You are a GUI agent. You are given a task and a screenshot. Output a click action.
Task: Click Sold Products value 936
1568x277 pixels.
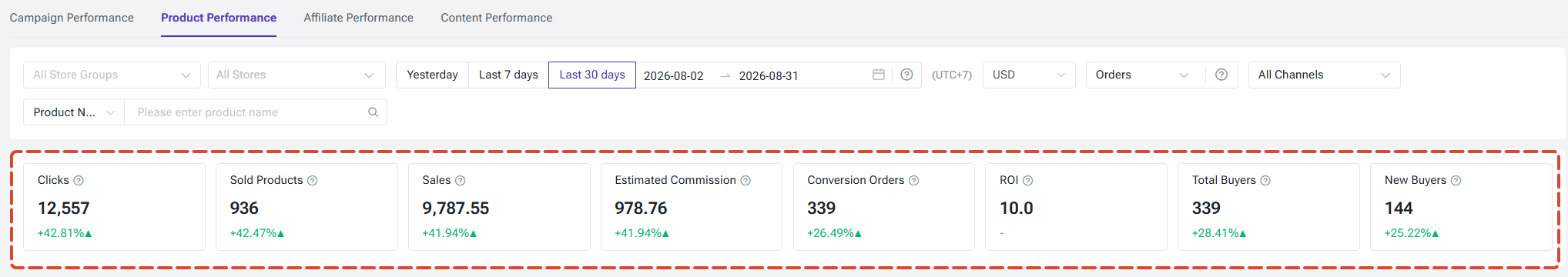coord(244,209)
